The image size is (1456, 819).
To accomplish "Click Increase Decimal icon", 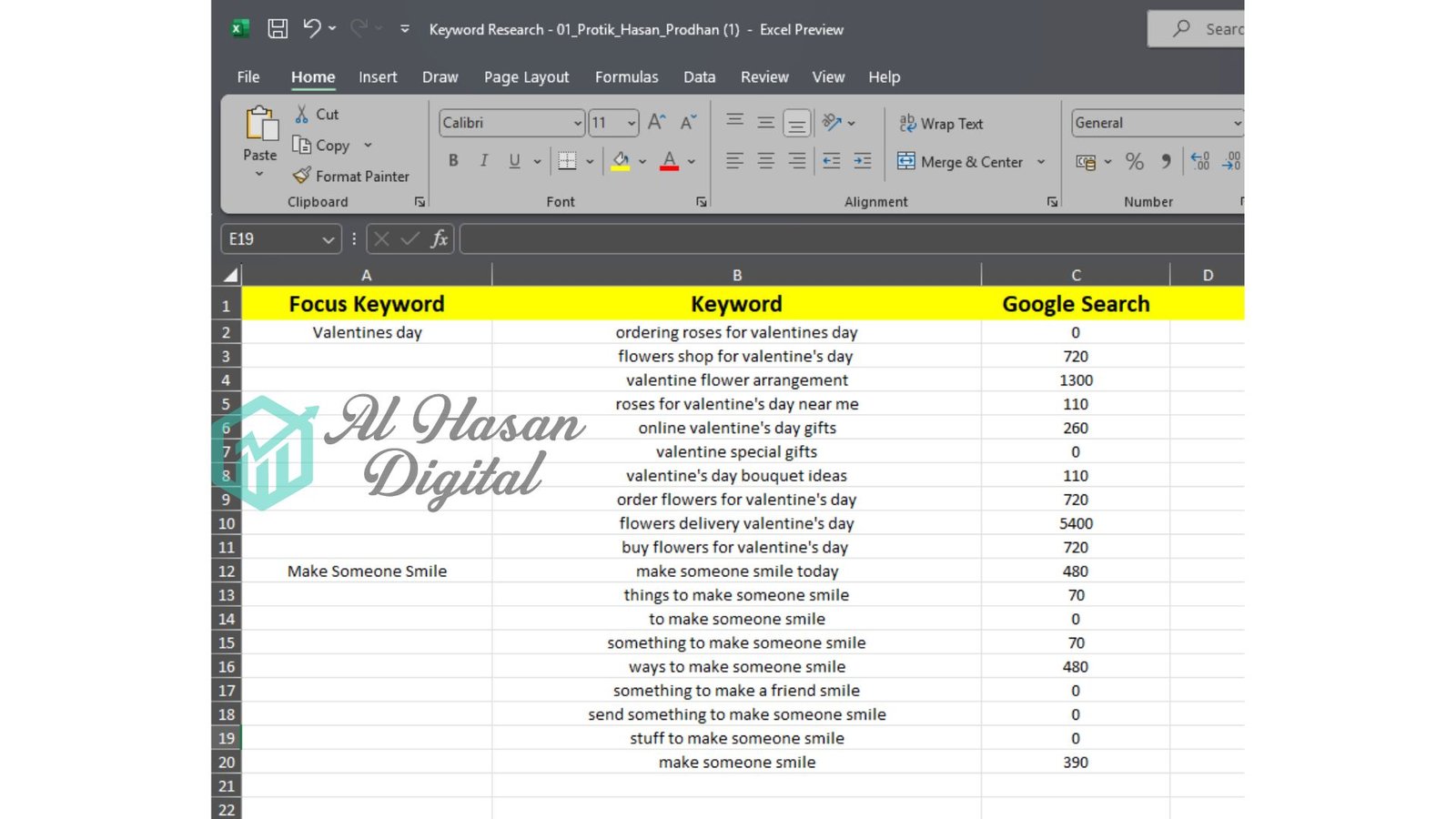I will 1200,161.
